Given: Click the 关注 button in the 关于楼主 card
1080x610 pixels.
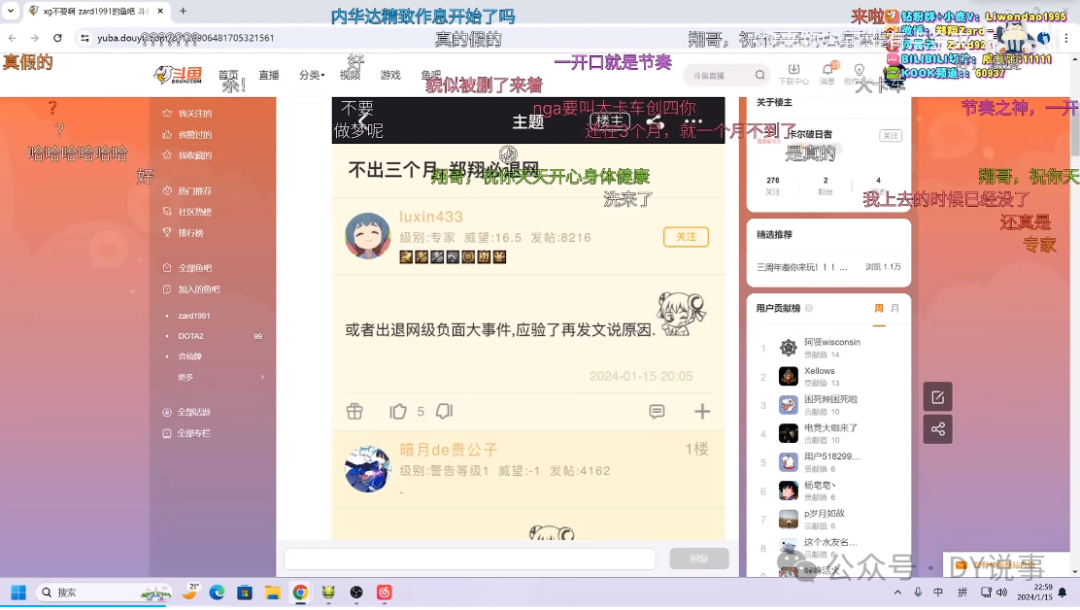Looking at the screenshot, I should 891,135.
